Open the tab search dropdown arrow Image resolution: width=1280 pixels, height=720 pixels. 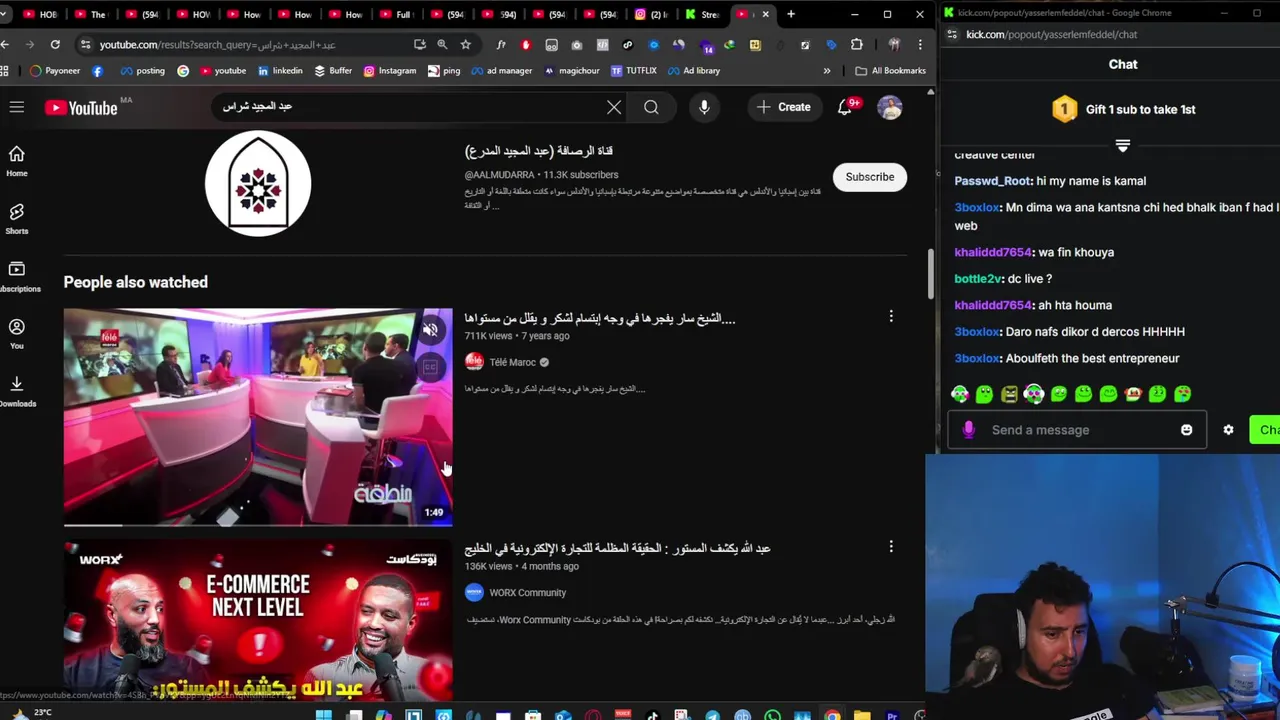tap(5, 14)
